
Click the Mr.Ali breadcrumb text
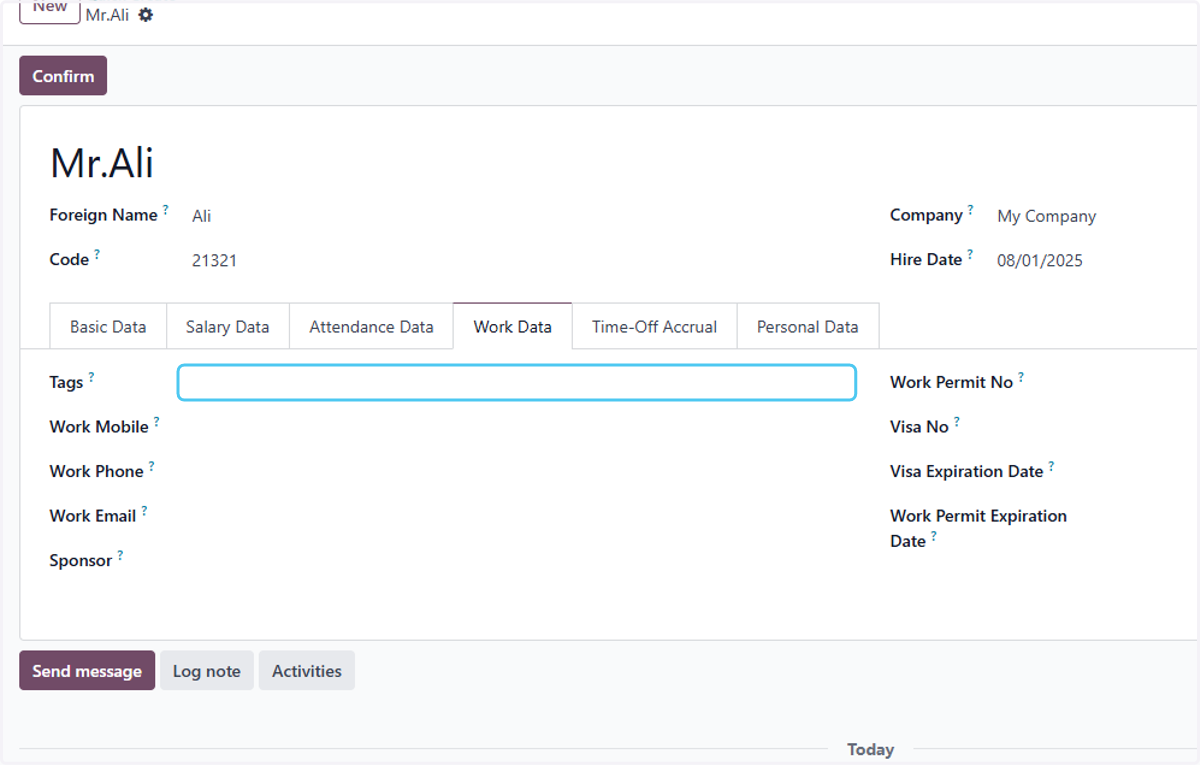107,15
